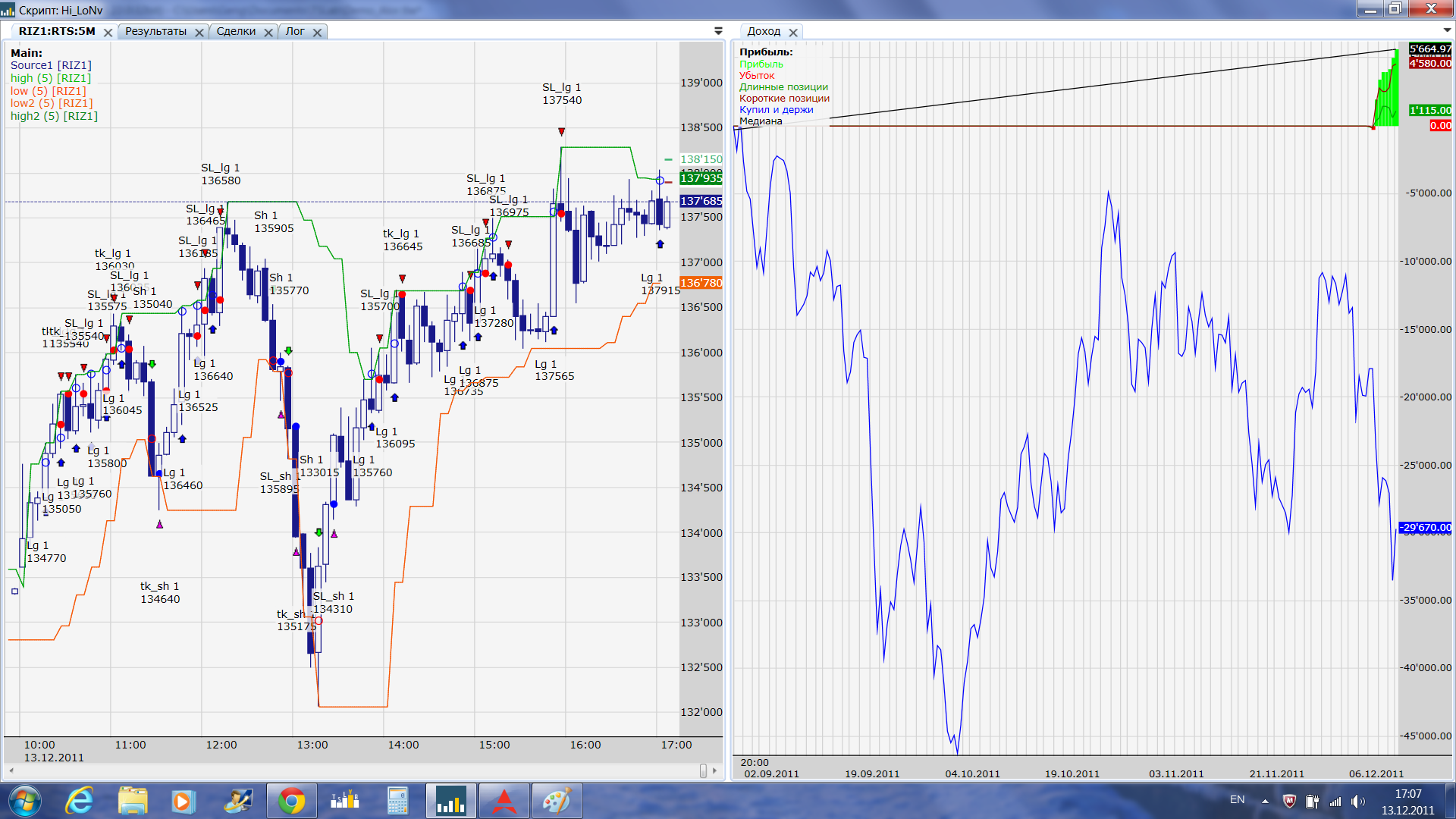The width and height of the screenshot is (1456, 819).
Task: Open Paint from the taskbar
Action: pyautogui.click(x=557, y=801)
